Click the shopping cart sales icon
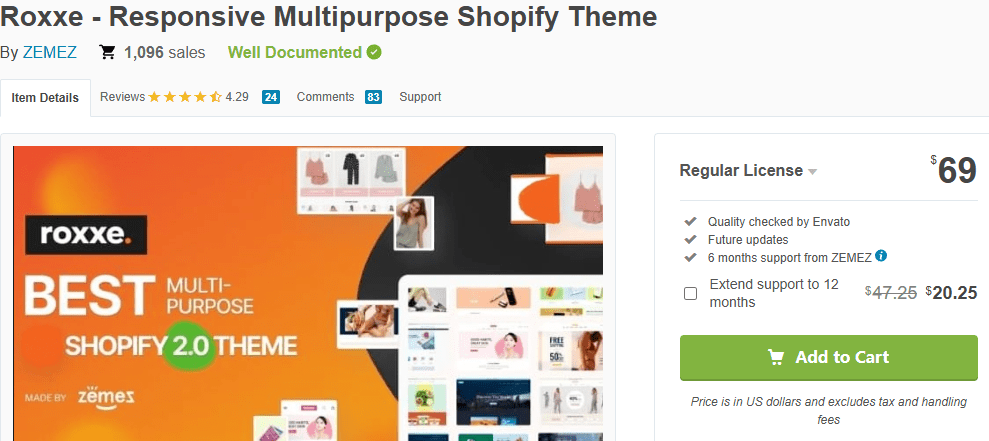Viewport: 989px width, 441px height. 108,52
